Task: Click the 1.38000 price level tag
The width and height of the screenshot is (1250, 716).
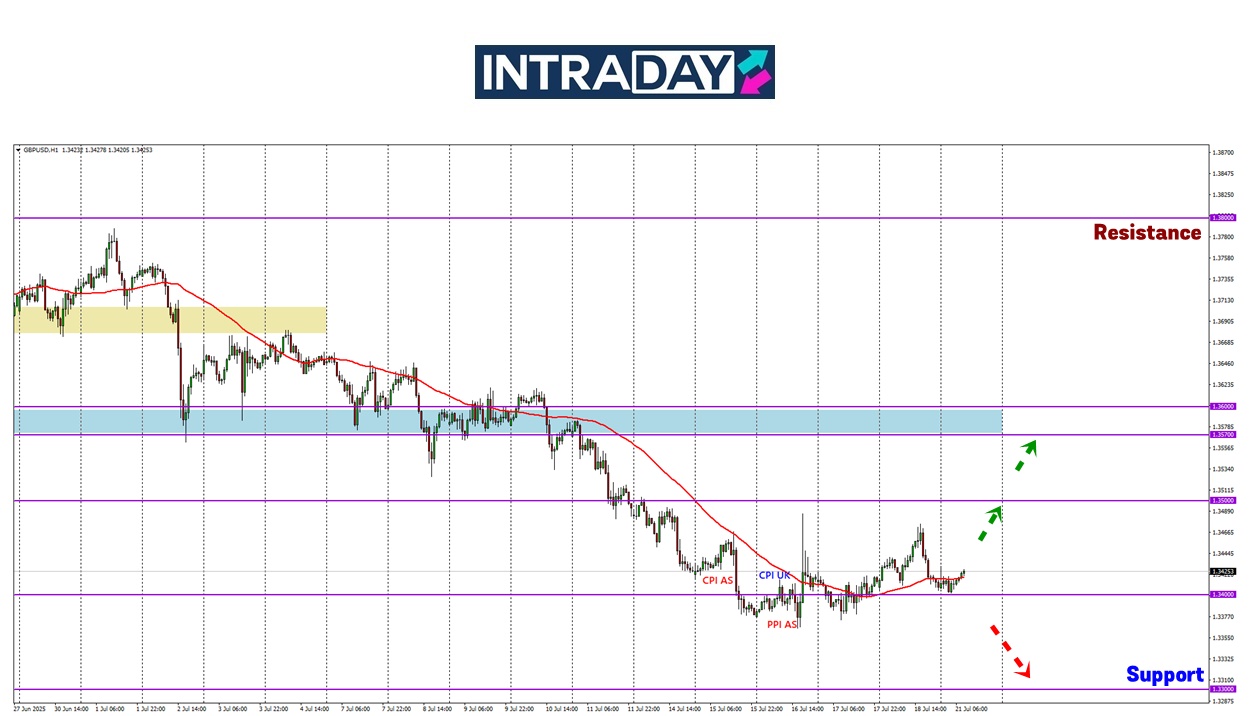Action: point(1222,217)
